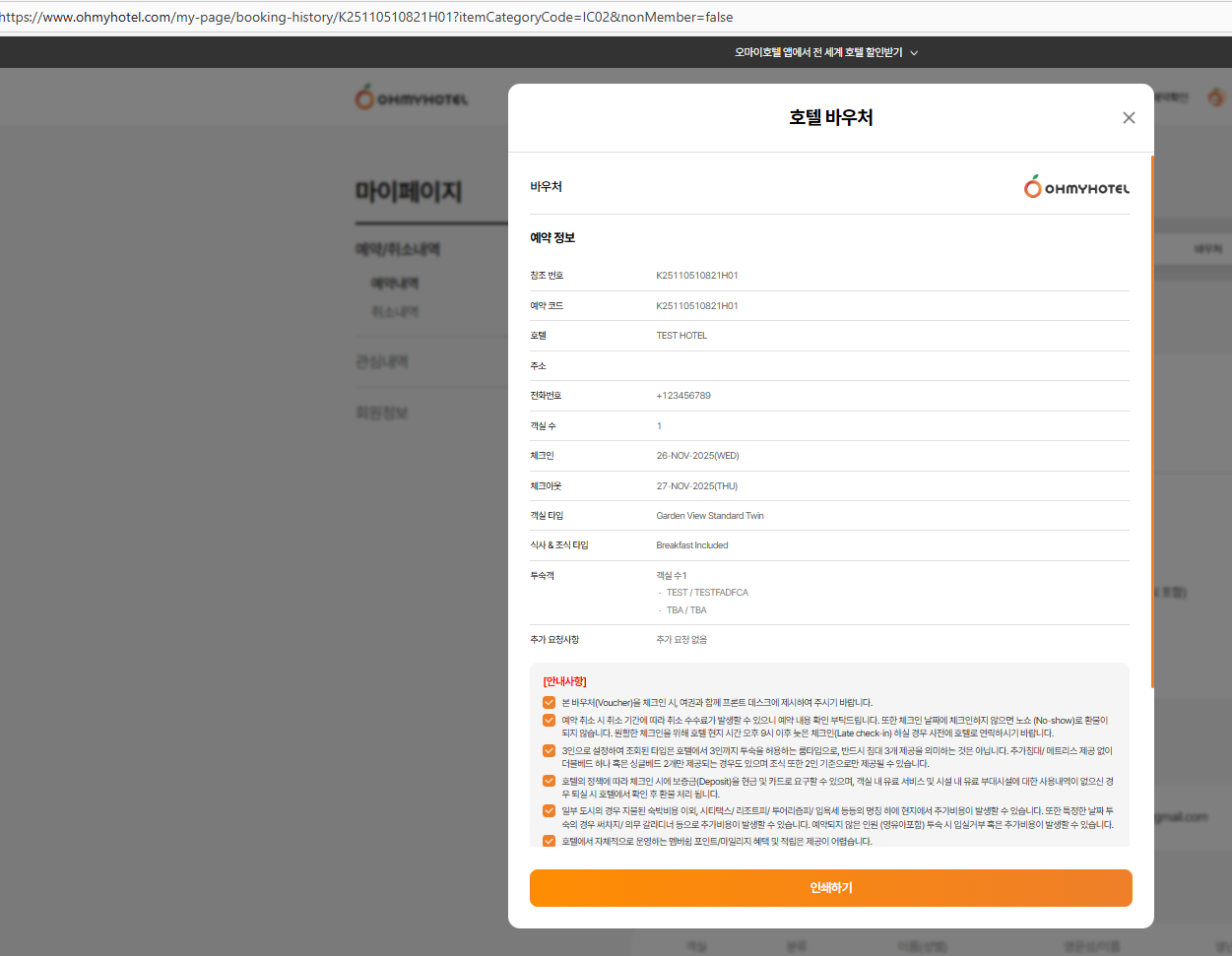This screenshot has width=1232, height=956.
Task: Click the 투숙객 field label
Action: coord(542,576)
